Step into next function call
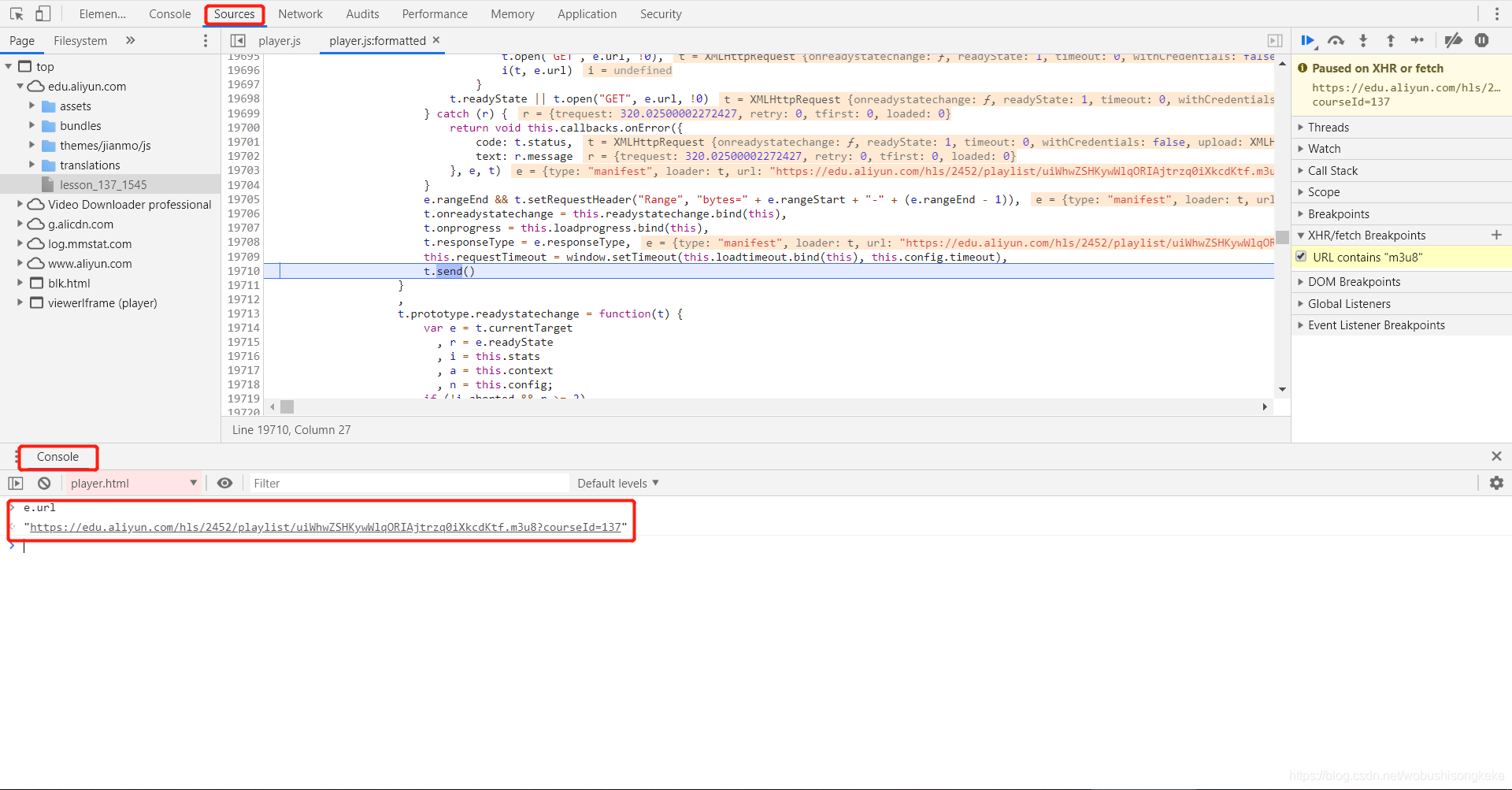Viewport: 1512px width, 790px height. 1363,40
